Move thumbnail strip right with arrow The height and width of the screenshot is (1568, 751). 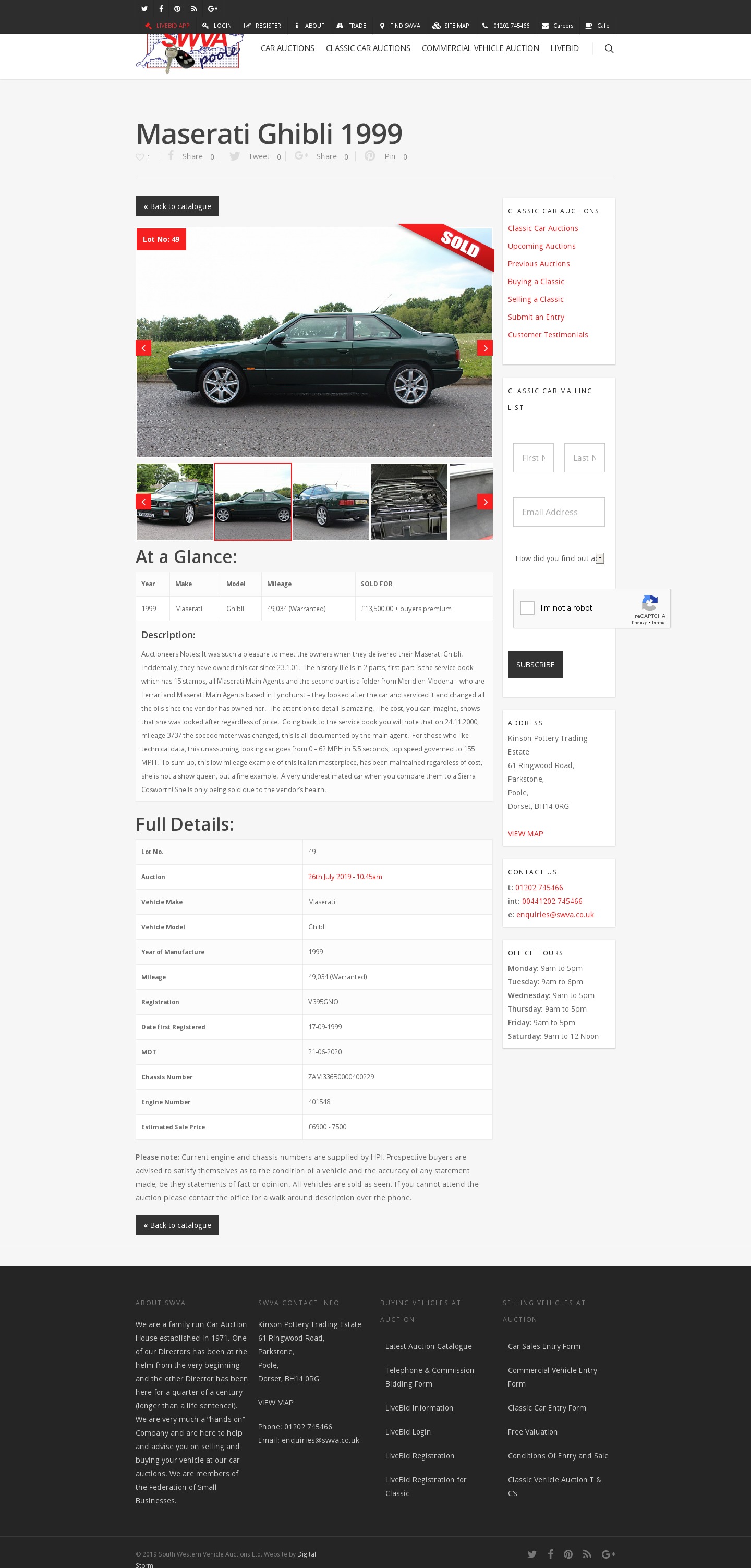tap(485, 502)
